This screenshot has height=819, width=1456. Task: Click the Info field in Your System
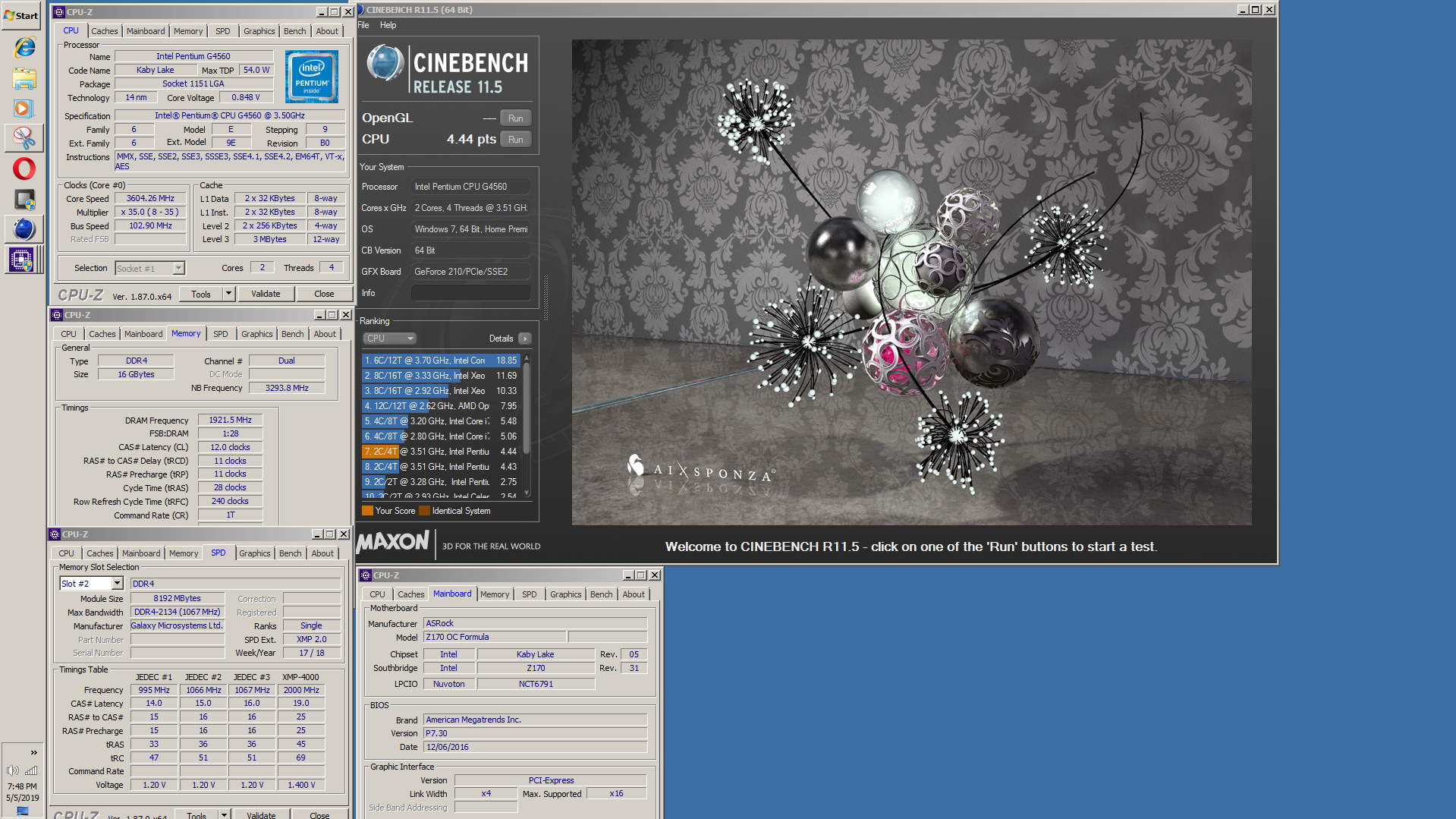(x=471, y=293)
